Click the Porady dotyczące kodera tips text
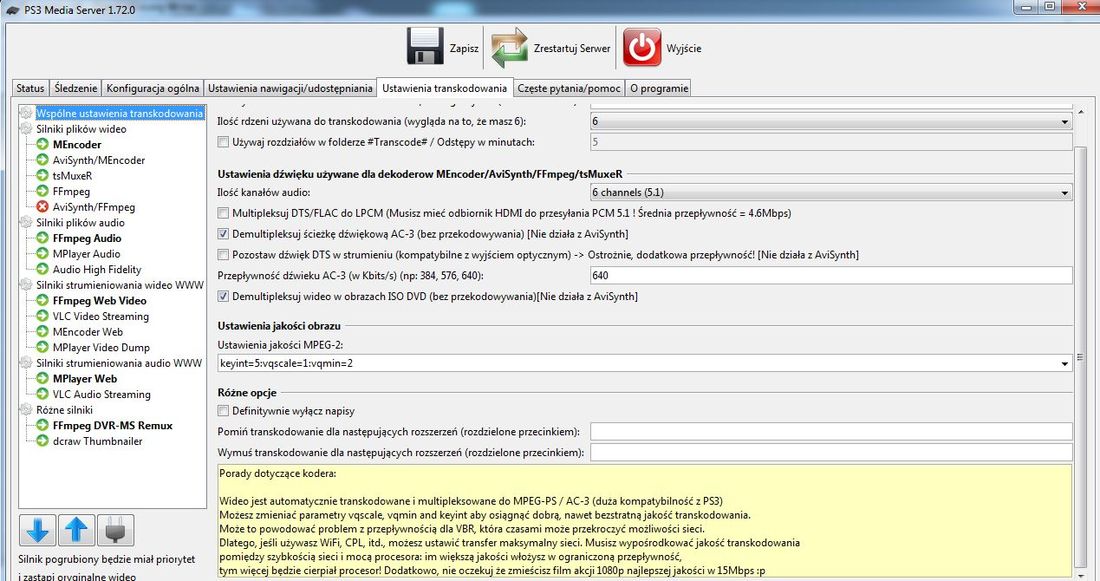1100x581 pixels. [278, 473]
